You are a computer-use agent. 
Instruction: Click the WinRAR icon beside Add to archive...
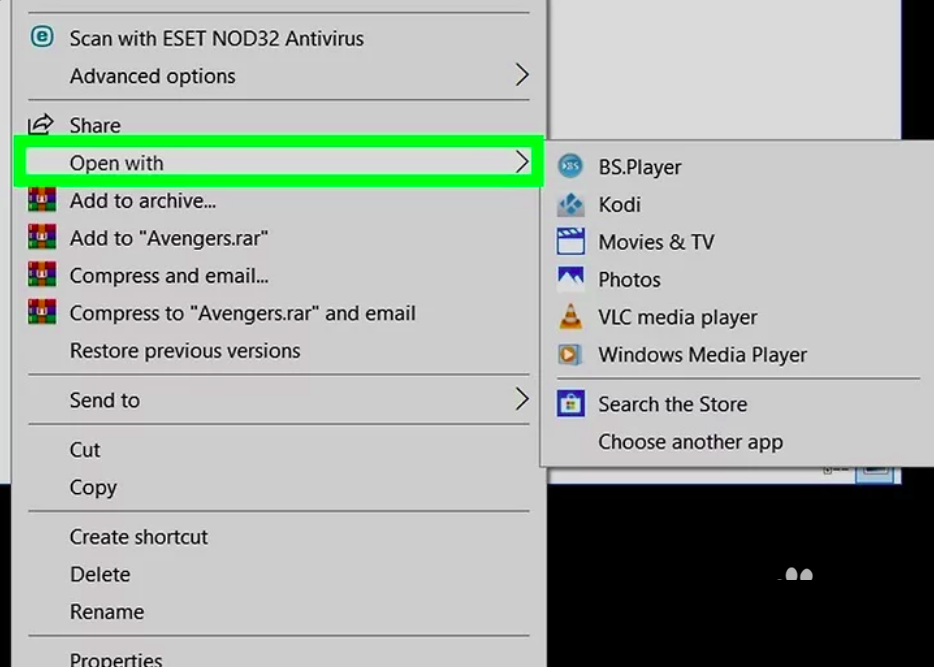pyautogui.click(x=42, y=200)
